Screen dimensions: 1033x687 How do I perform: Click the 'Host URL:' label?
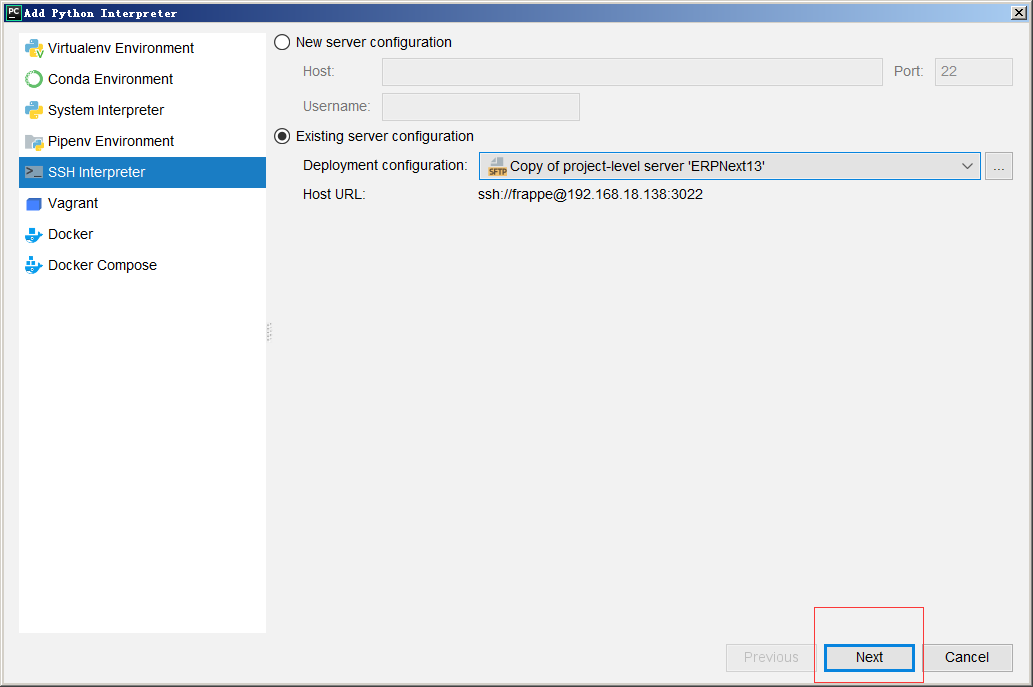[x=334, y=194]
